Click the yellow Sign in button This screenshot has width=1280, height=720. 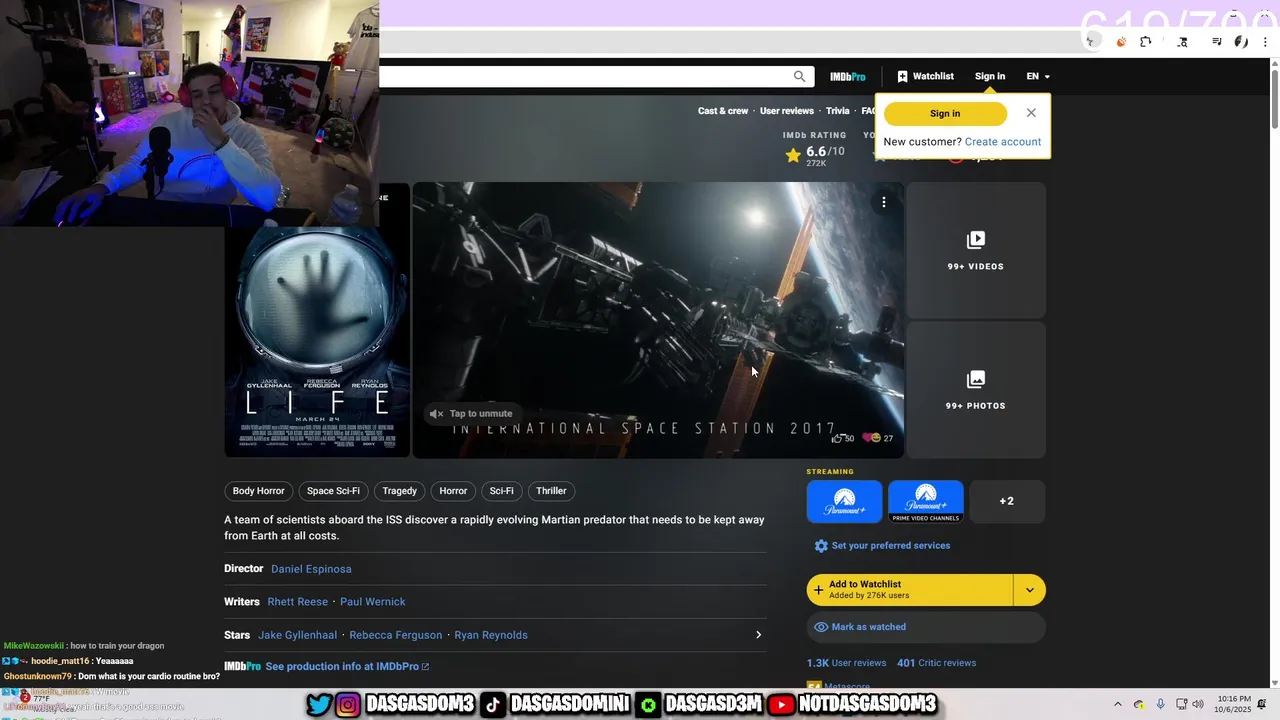pyautogui.click(x=945, y=113)
